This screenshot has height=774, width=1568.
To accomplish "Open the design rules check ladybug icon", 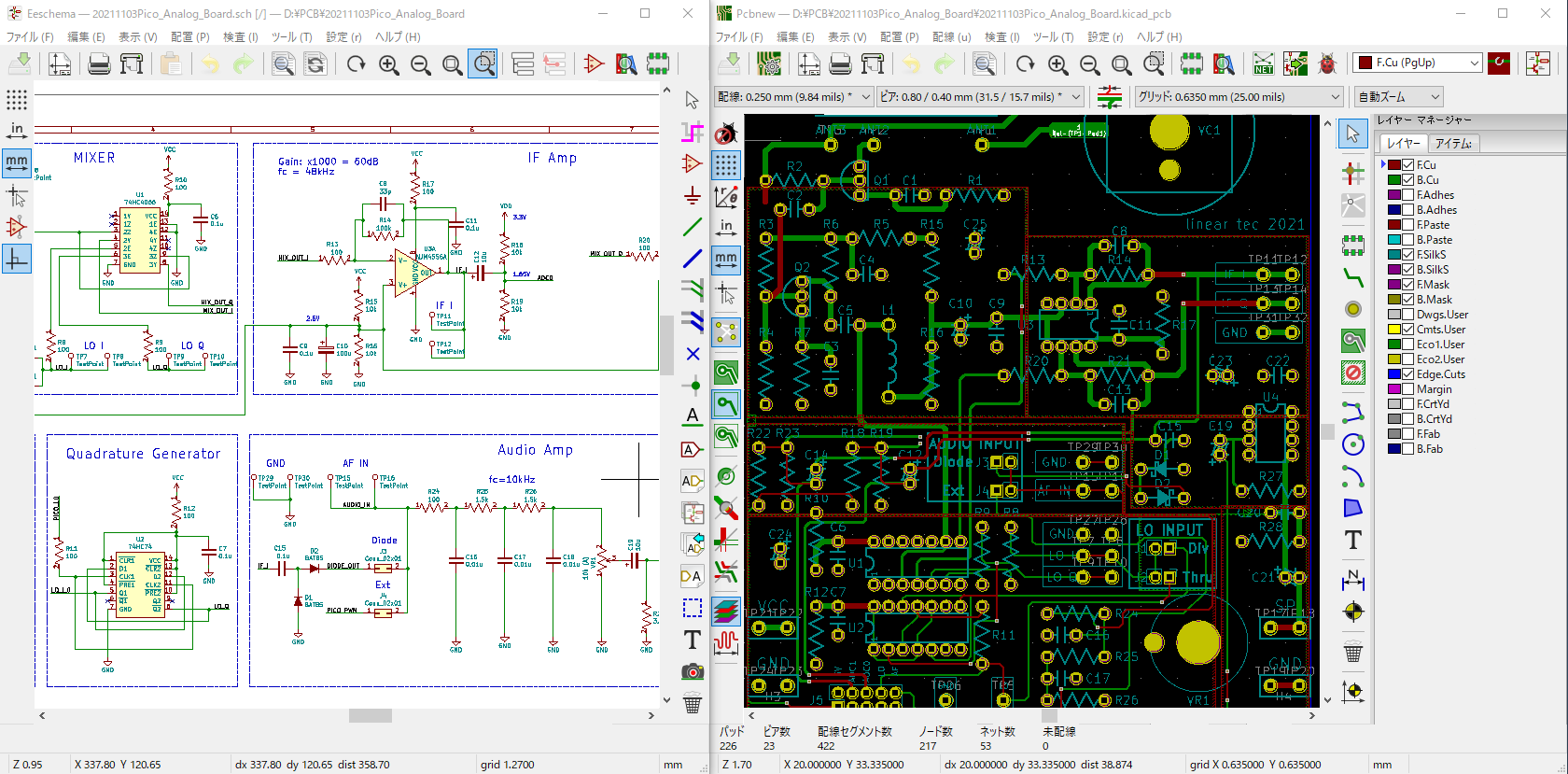I will coord(1326,63).
